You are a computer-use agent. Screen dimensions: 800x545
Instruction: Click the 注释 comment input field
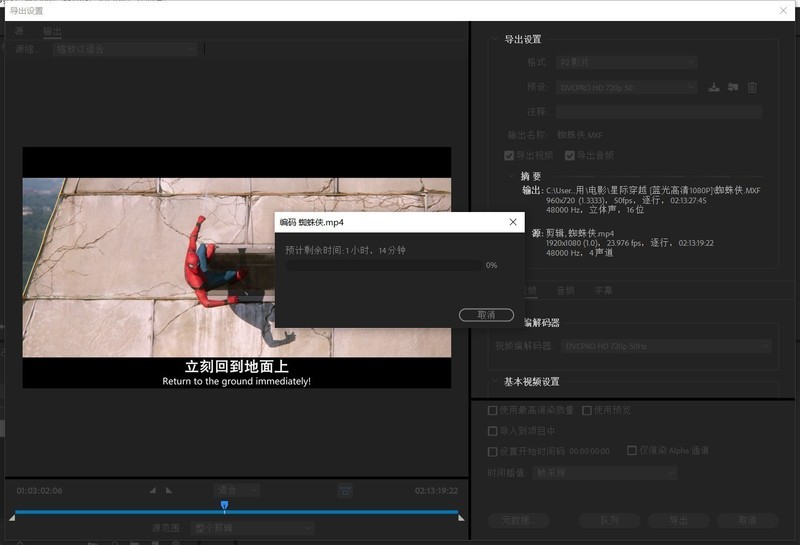pos(659,112)
